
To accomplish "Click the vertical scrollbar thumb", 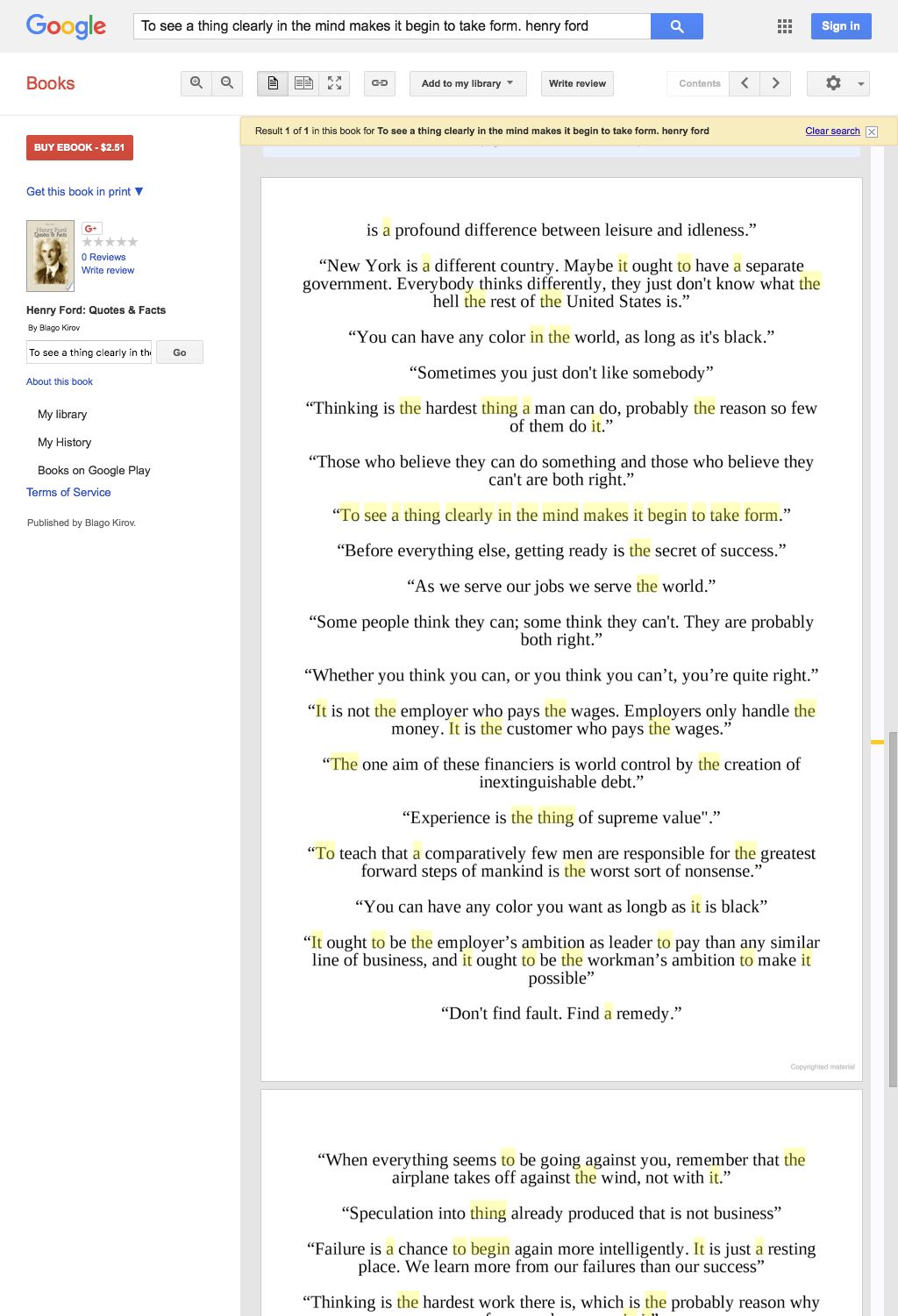I will tap(893, 908).
